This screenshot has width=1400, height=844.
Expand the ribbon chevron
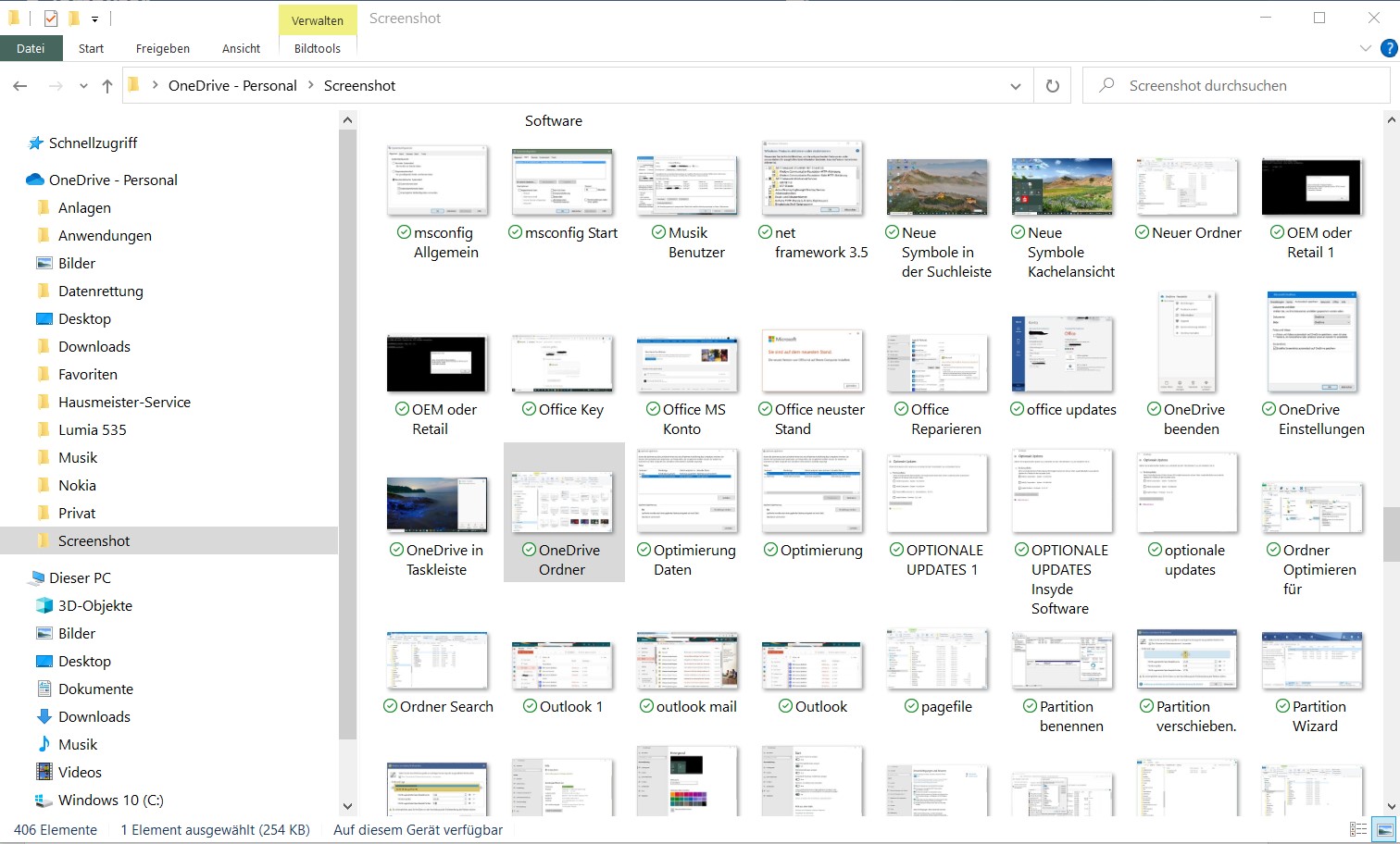pyautogui.click(x=1365, y=48)
